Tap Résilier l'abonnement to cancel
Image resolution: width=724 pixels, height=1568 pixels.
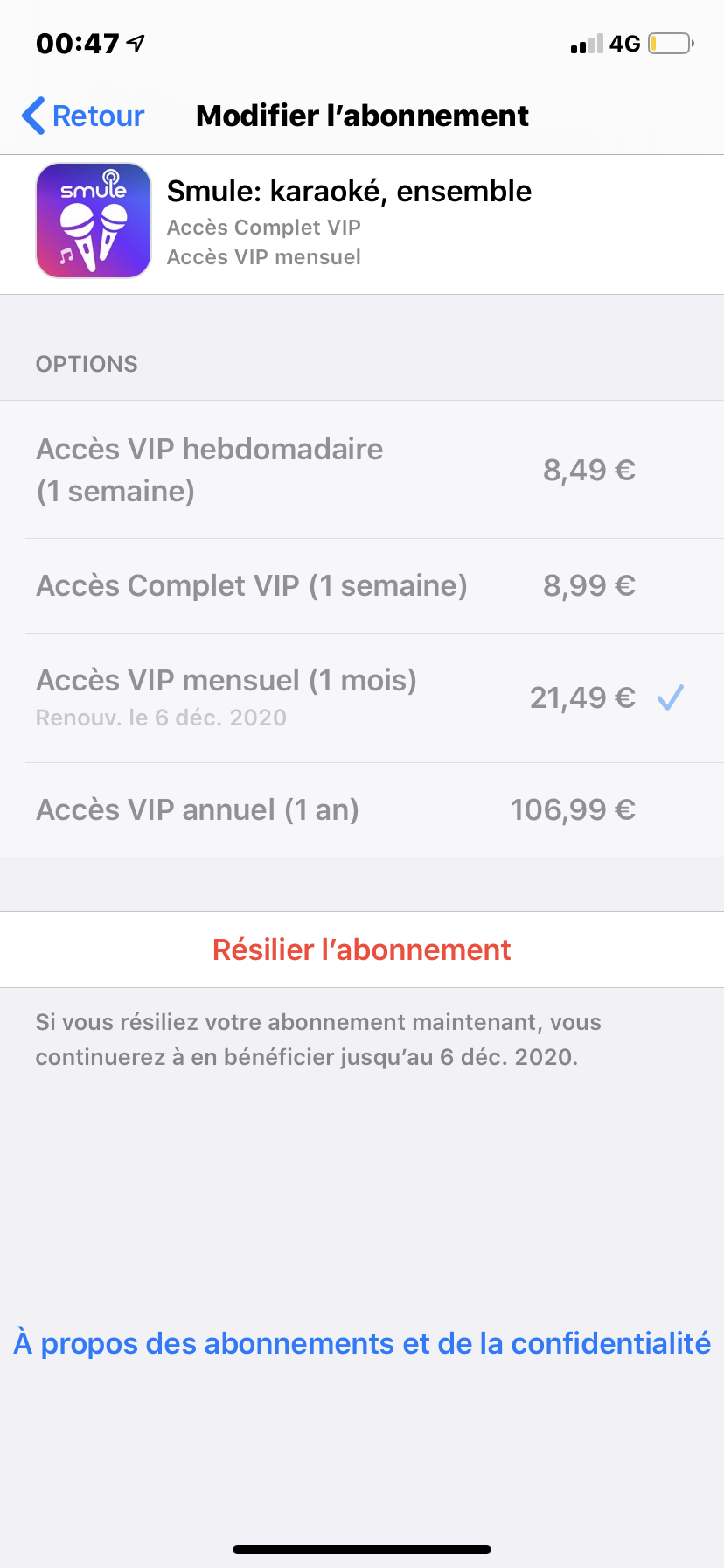pos(362,949)
